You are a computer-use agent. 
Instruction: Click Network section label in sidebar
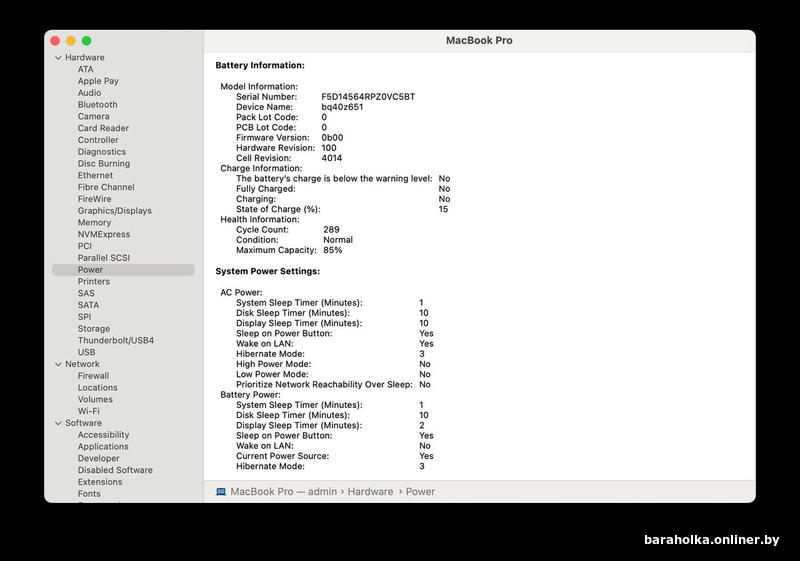pos(82,364)
